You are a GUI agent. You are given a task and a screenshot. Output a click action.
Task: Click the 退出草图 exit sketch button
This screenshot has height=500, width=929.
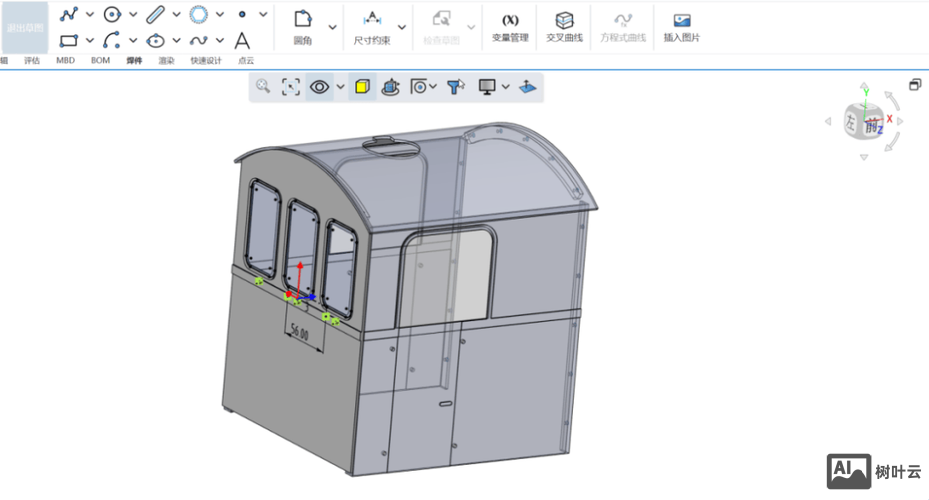(x=23, y=27)
